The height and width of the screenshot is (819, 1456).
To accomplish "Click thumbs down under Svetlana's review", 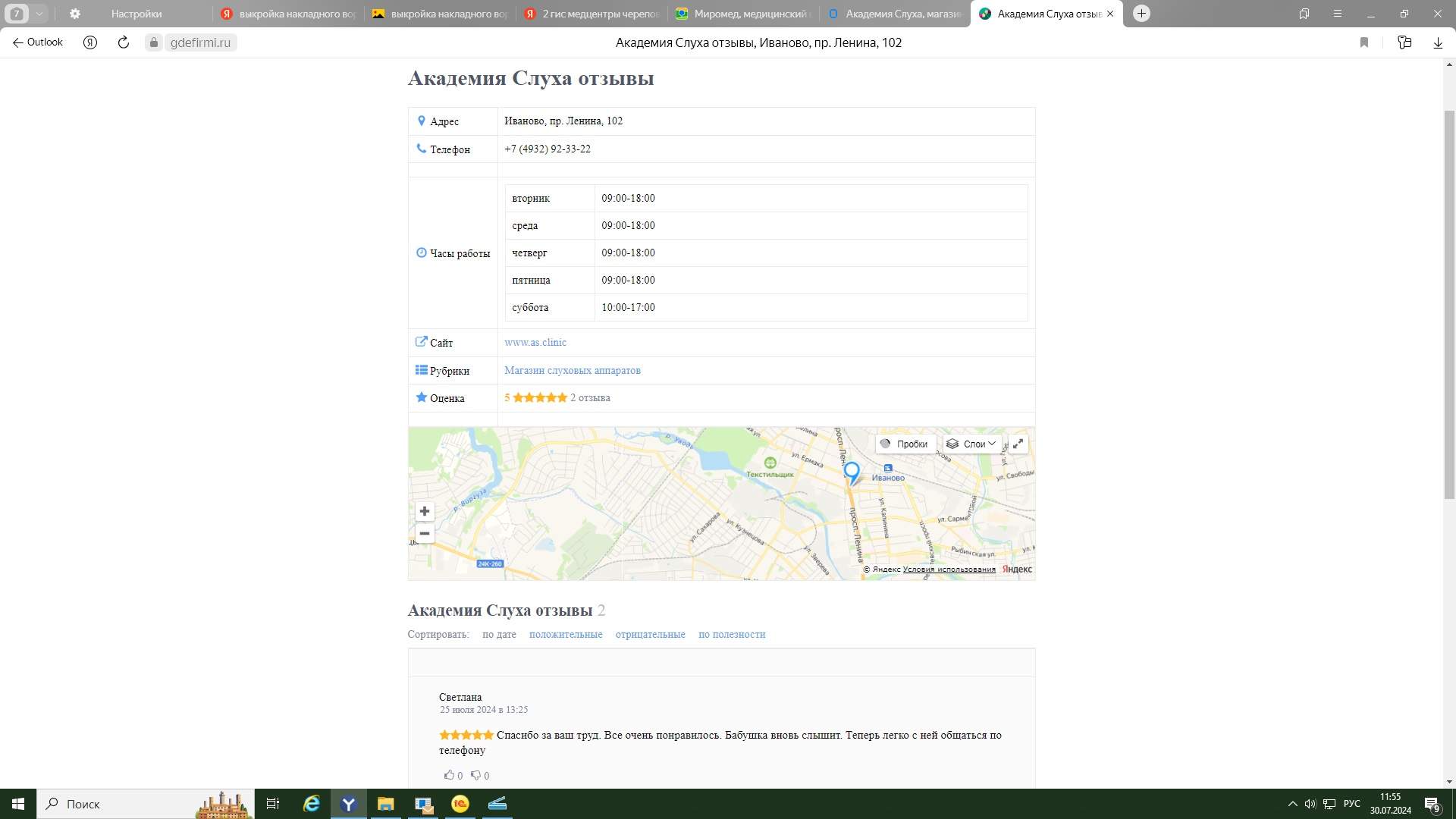I will (475, 775).
